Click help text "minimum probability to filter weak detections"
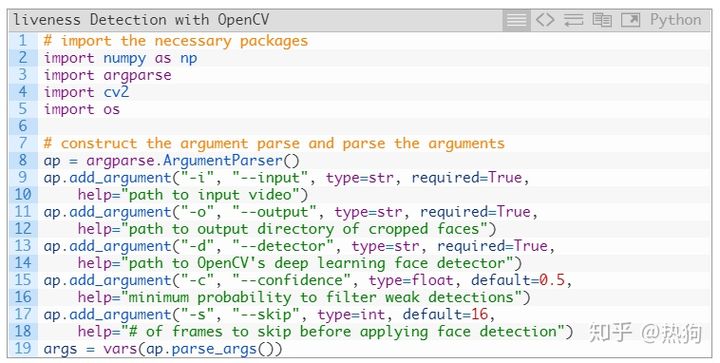Viewport: 720px width, 363px height. [321, 297]
